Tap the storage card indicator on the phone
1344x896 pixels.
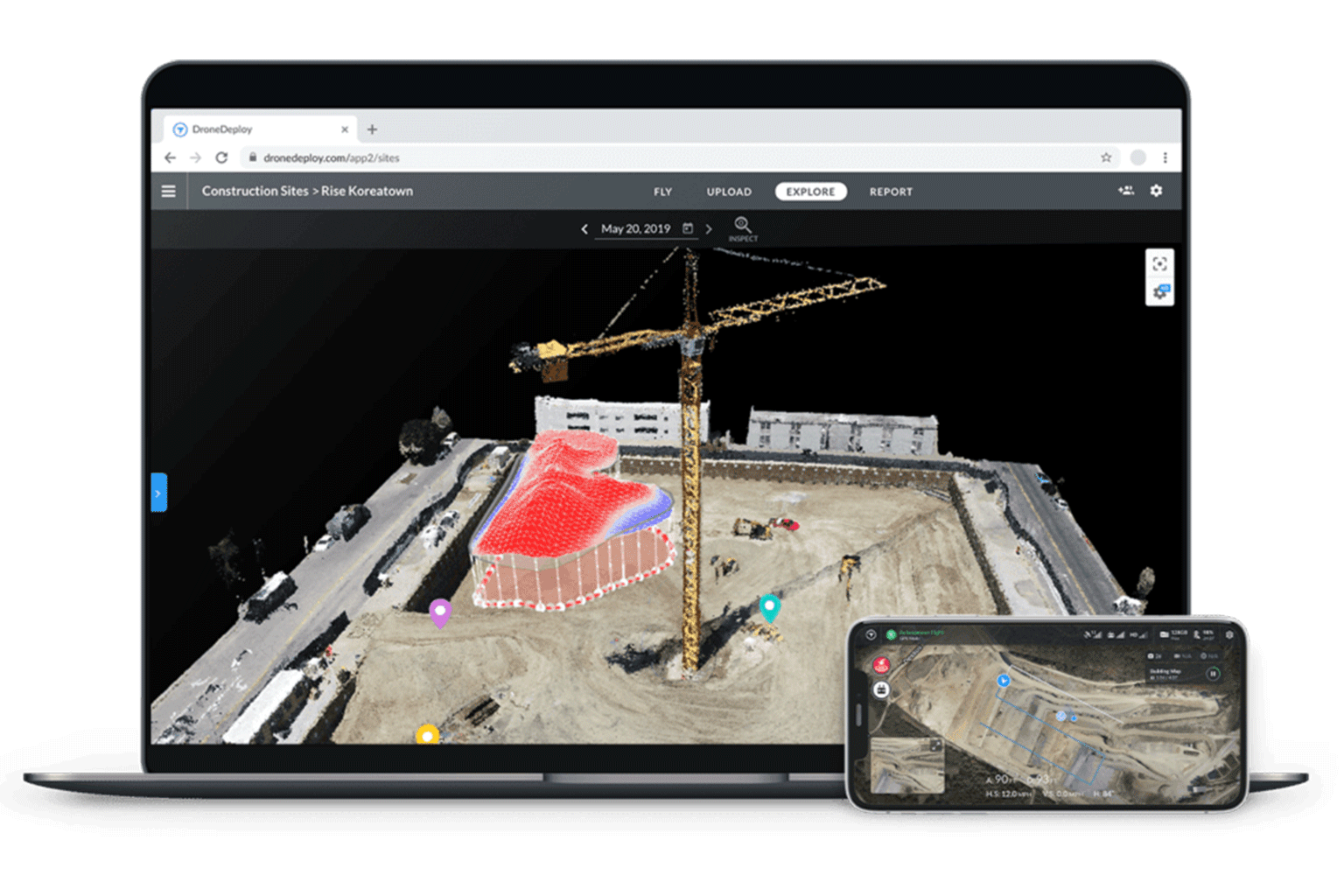[1172, 633]
